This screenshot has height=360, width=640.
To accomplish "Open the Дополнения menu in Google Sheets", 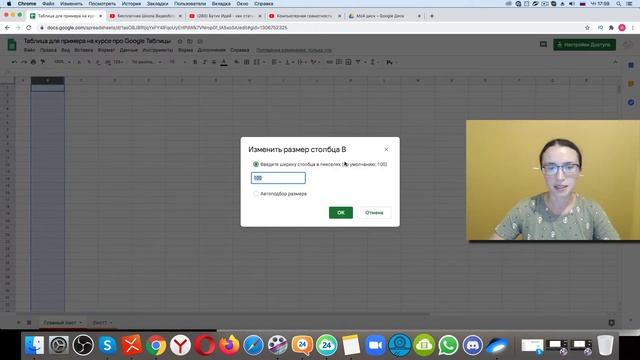I will 211,50.
